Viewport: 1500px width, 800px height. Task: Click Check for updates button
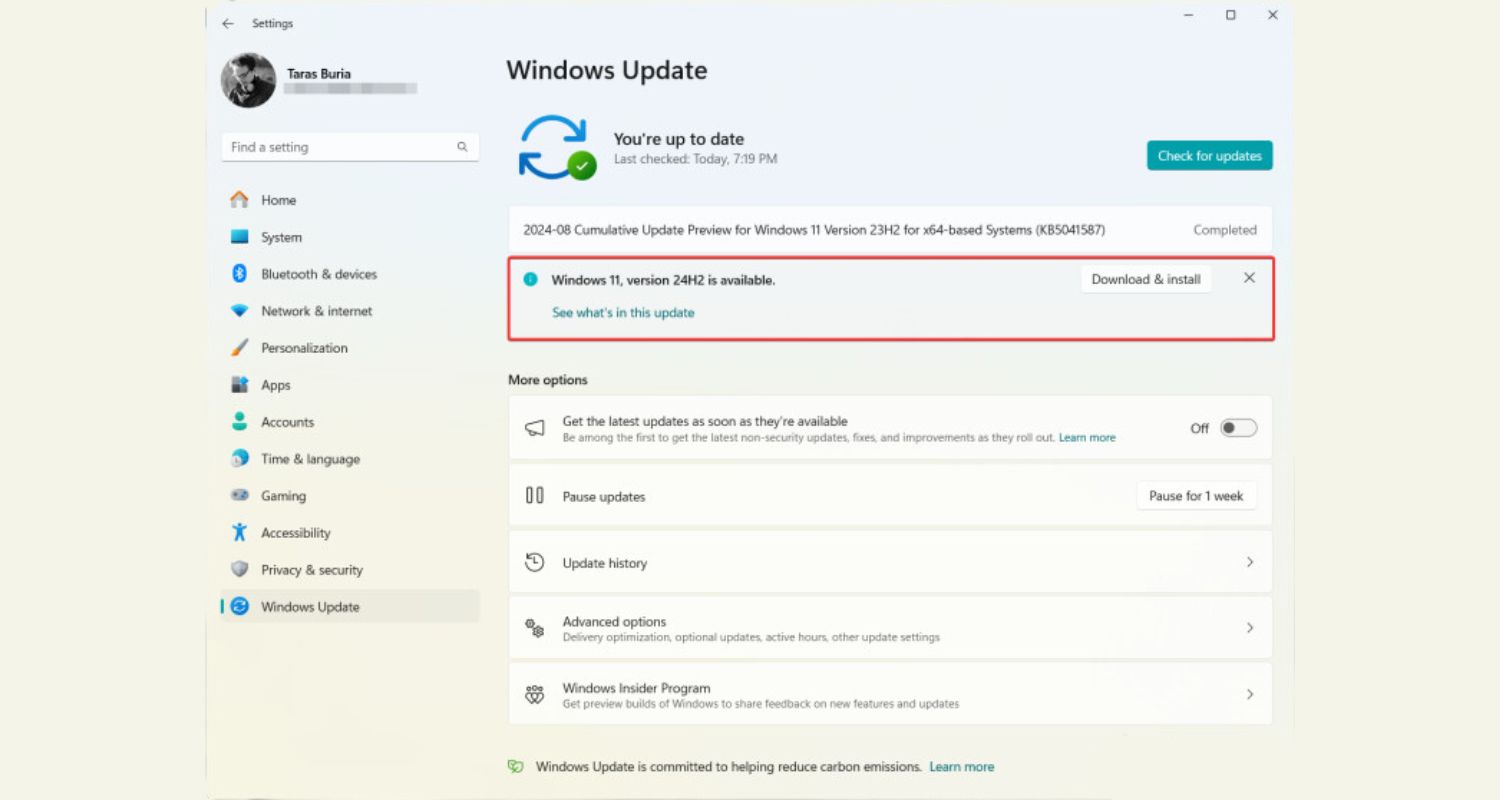1209,155
